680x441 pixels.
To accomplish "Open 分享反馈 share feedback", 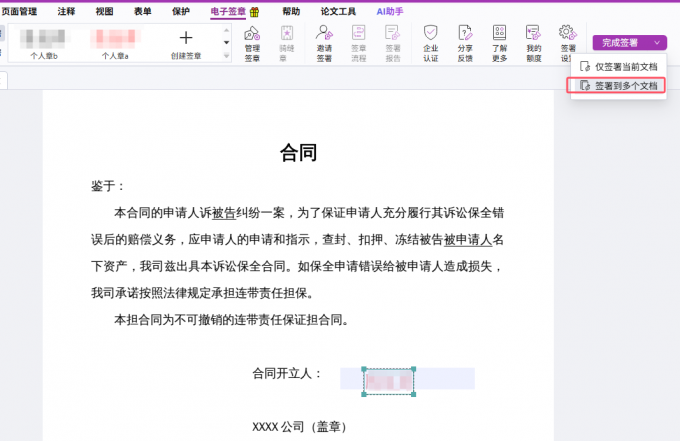I will pyautogui.click(x=465, y=43).
